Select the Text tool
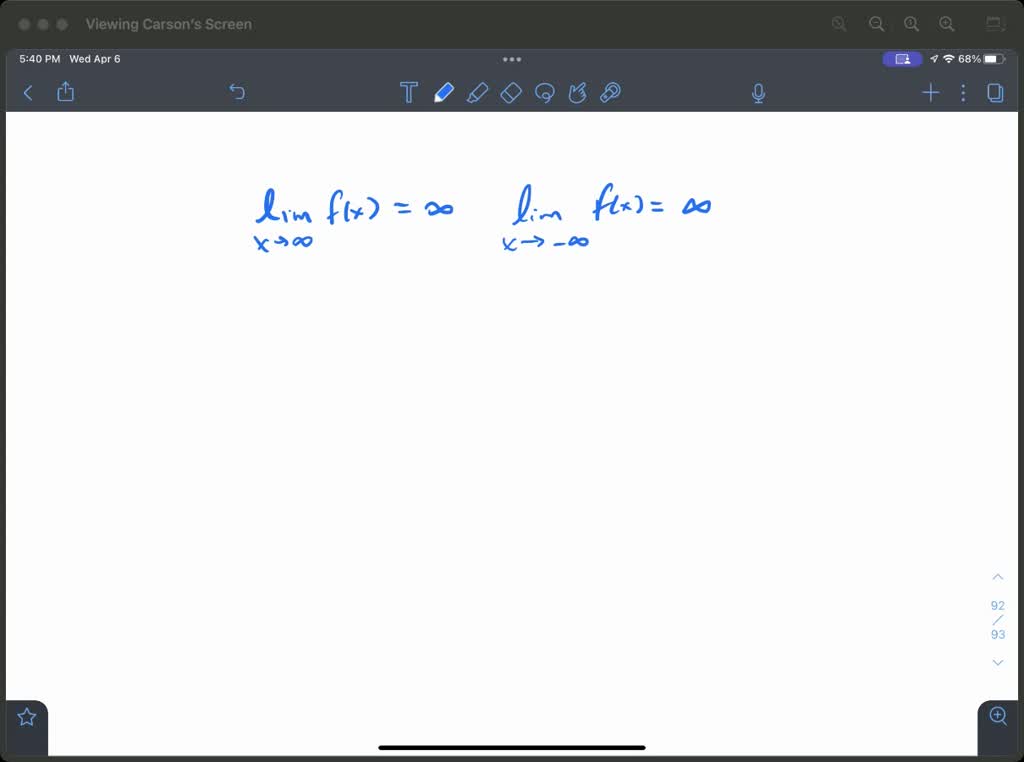Screen dimensions: 1024x762 coord(409,92)
